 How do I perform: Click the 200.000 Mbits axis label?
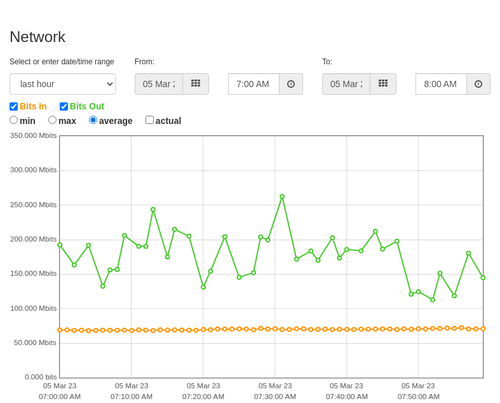[33, 239]
